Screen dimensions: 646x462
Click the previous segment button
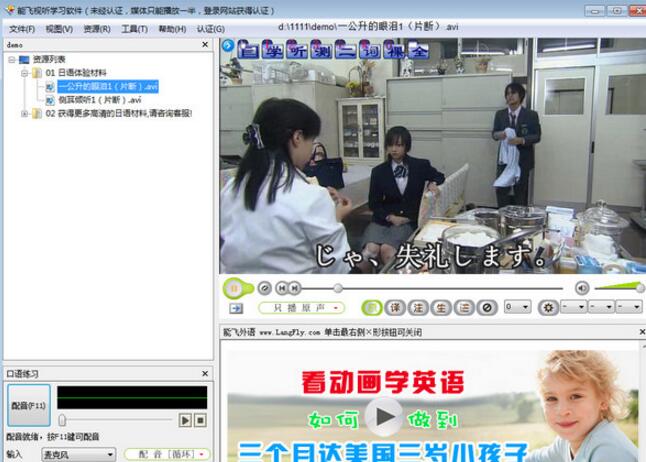click(282, 288)
